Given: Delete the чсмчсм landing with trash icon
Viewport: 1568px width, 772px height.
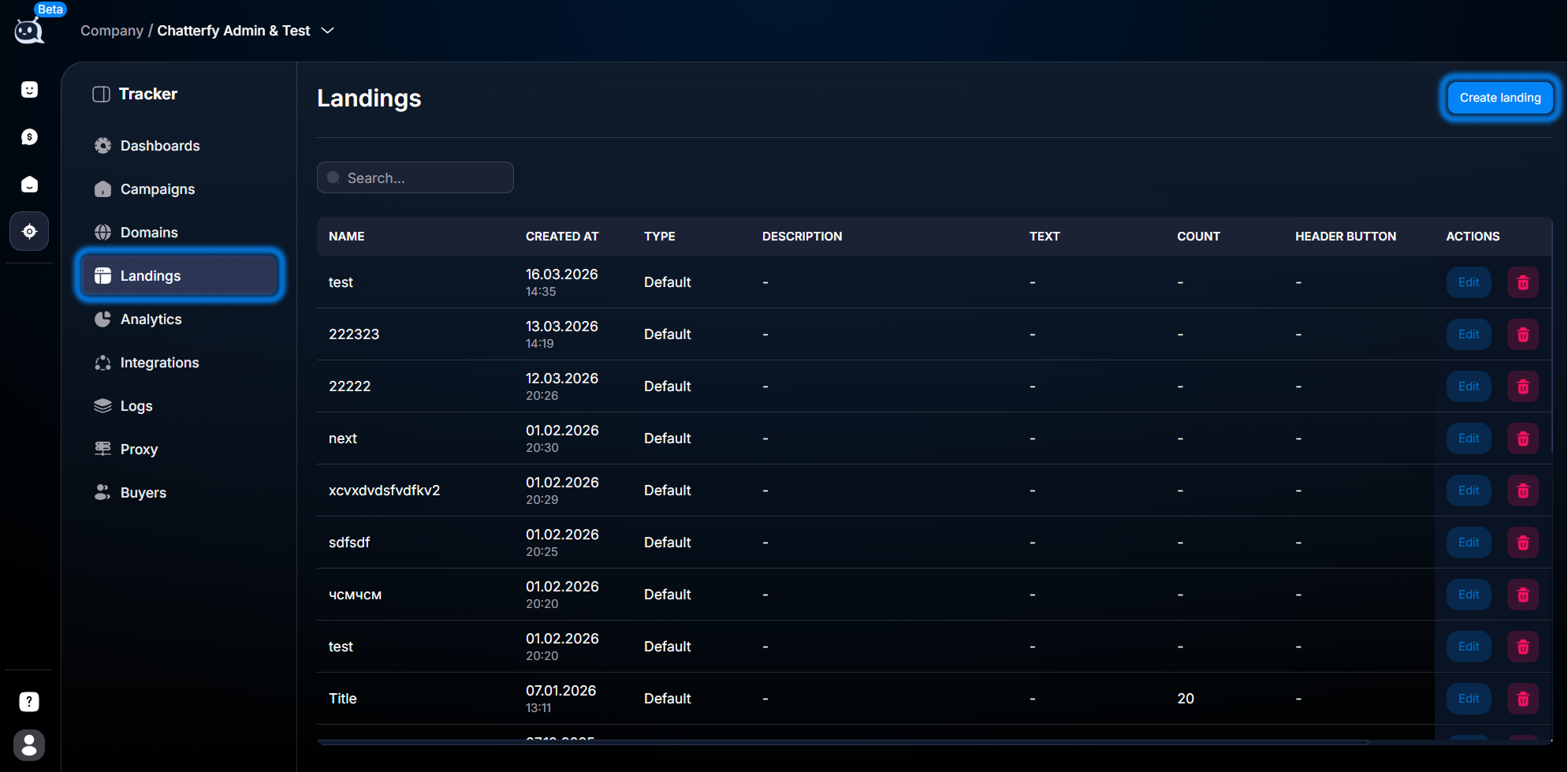Looking at the screenshot, I should point(1523,595).
